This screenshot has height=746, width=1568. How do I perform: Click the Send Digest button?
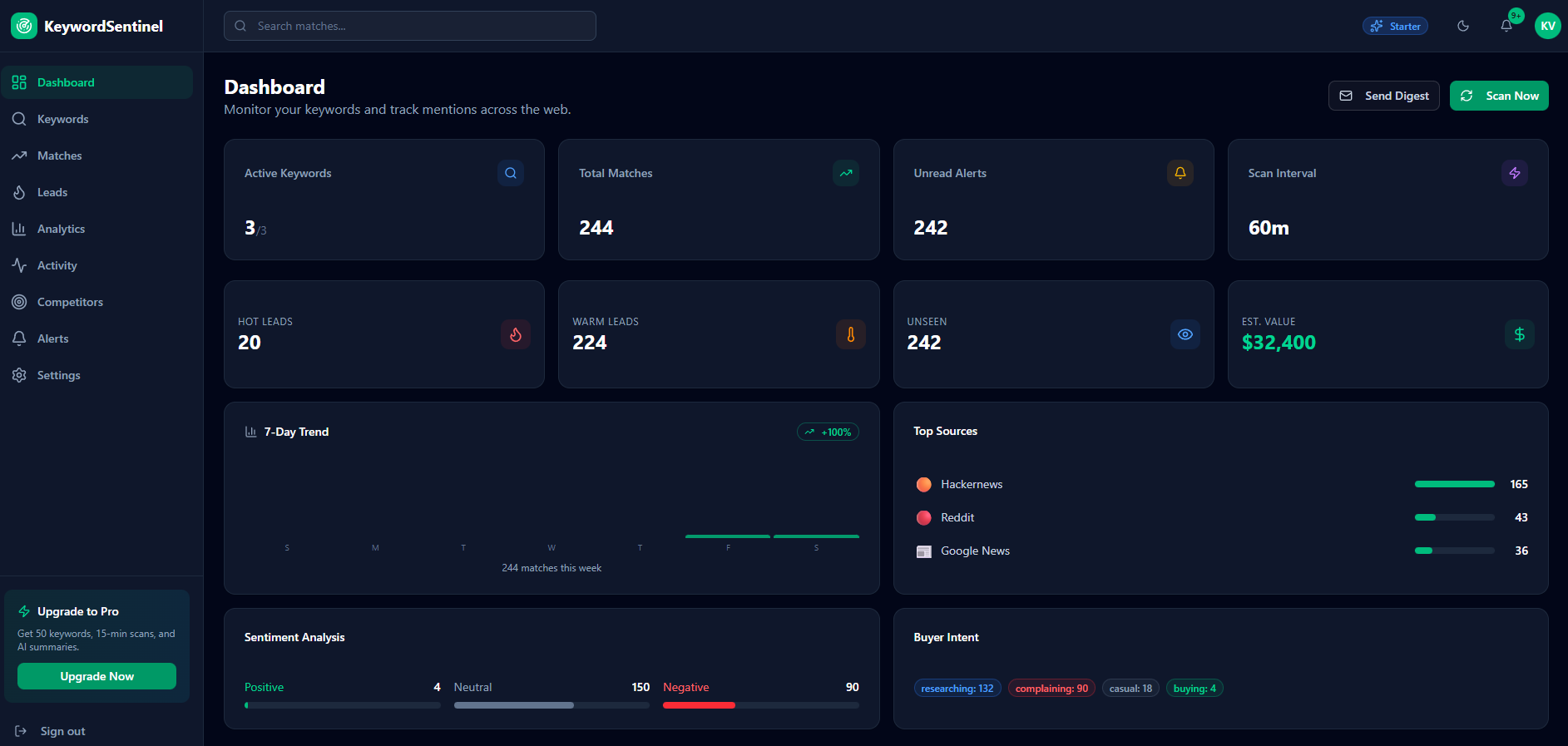[1383, 96]
